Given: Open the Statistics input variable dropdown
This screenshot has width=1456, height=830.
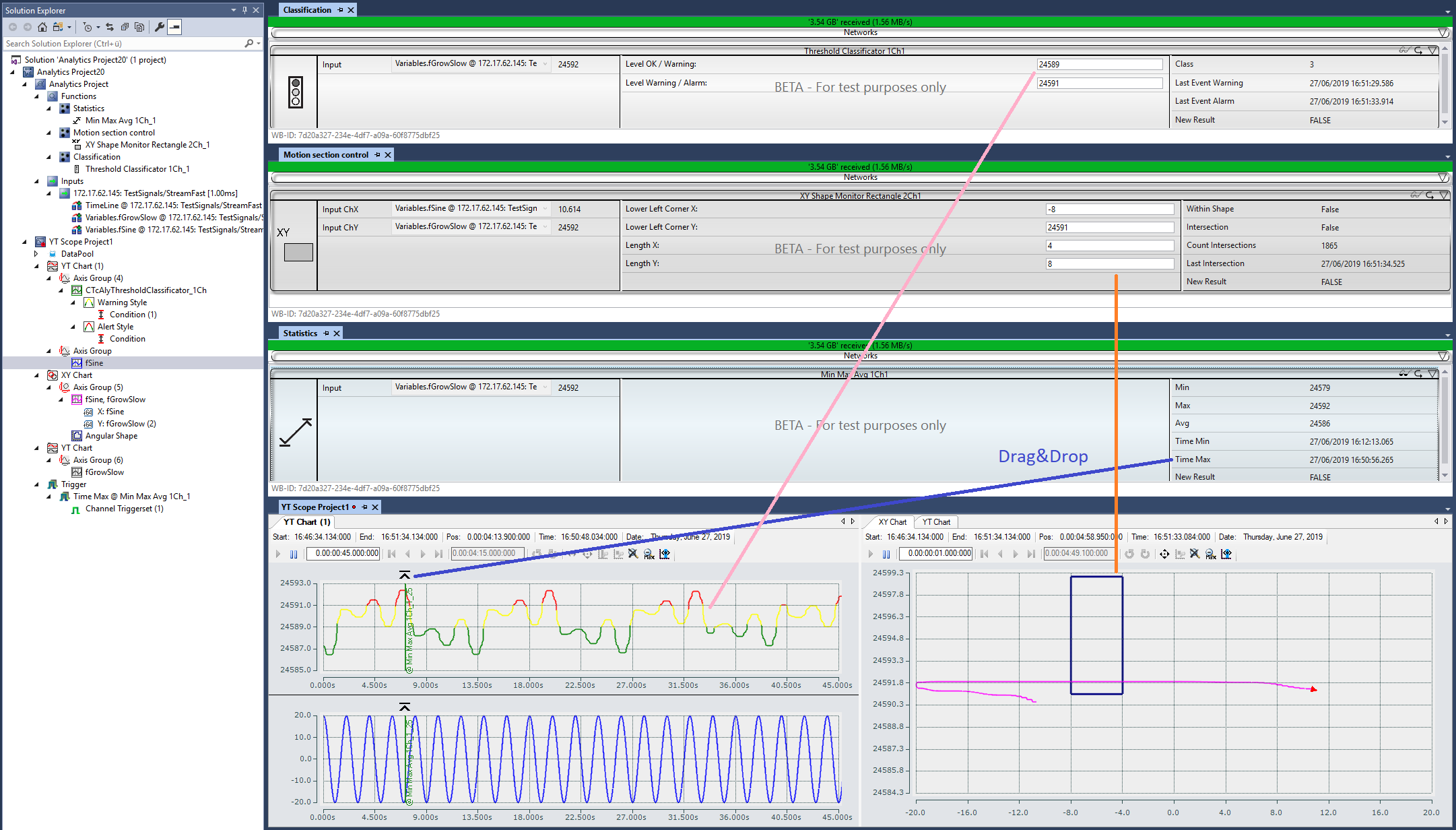Looking at the screenshot, I should 545,387.
